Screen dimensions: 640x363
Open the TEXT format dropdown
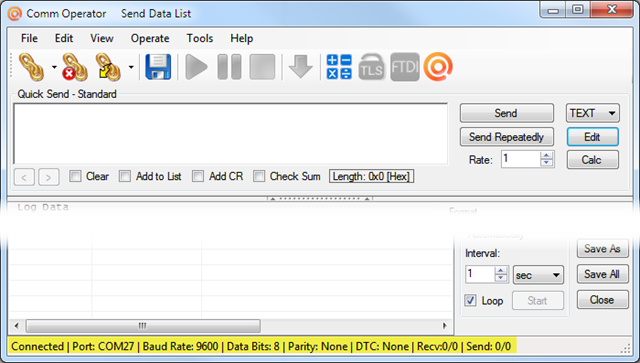click(x=592, y=113)
